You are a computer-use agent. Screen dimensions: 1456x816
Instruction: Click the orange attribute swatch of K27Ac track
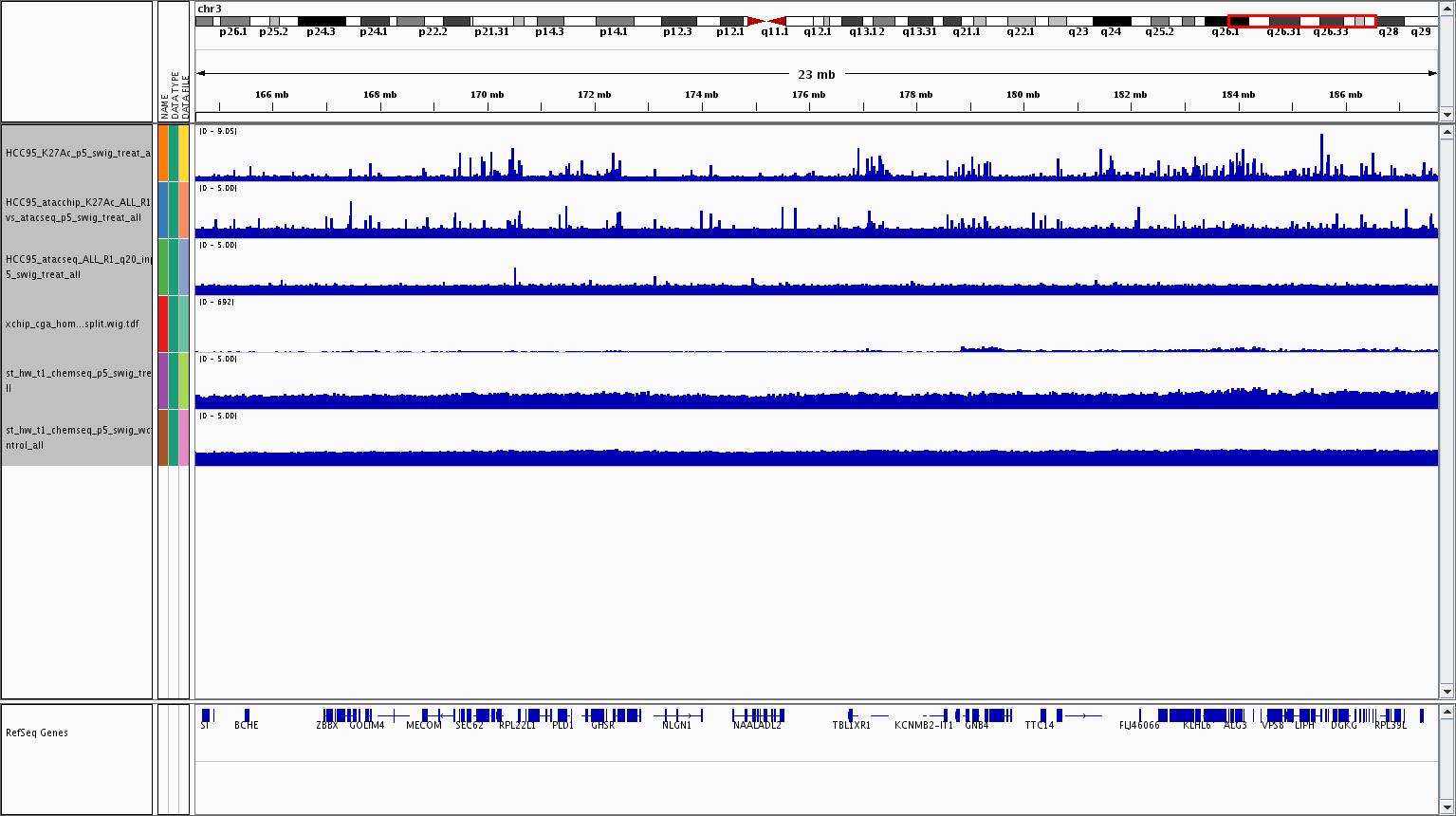click(x=163, y=153)
